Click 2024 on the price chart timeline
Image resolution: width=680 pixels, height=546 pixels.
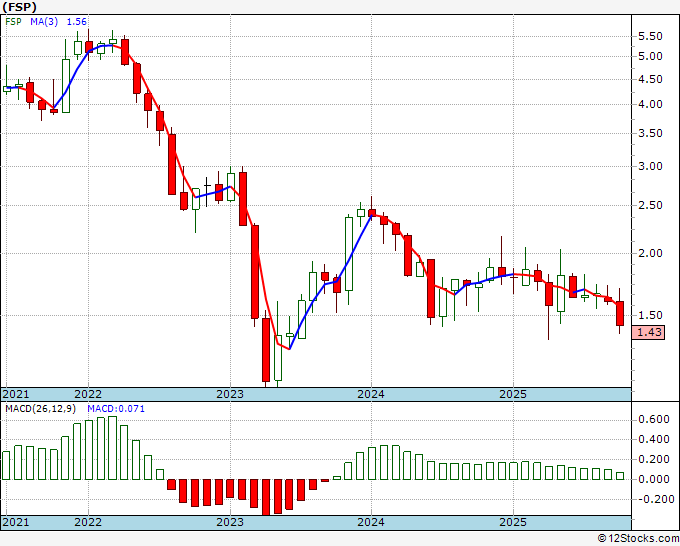(371, 394)
